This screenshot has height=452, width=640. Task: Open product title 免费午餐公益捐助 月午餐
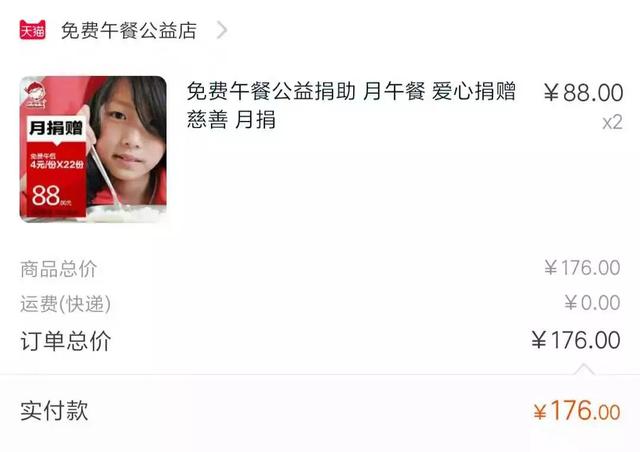(306, 91)
